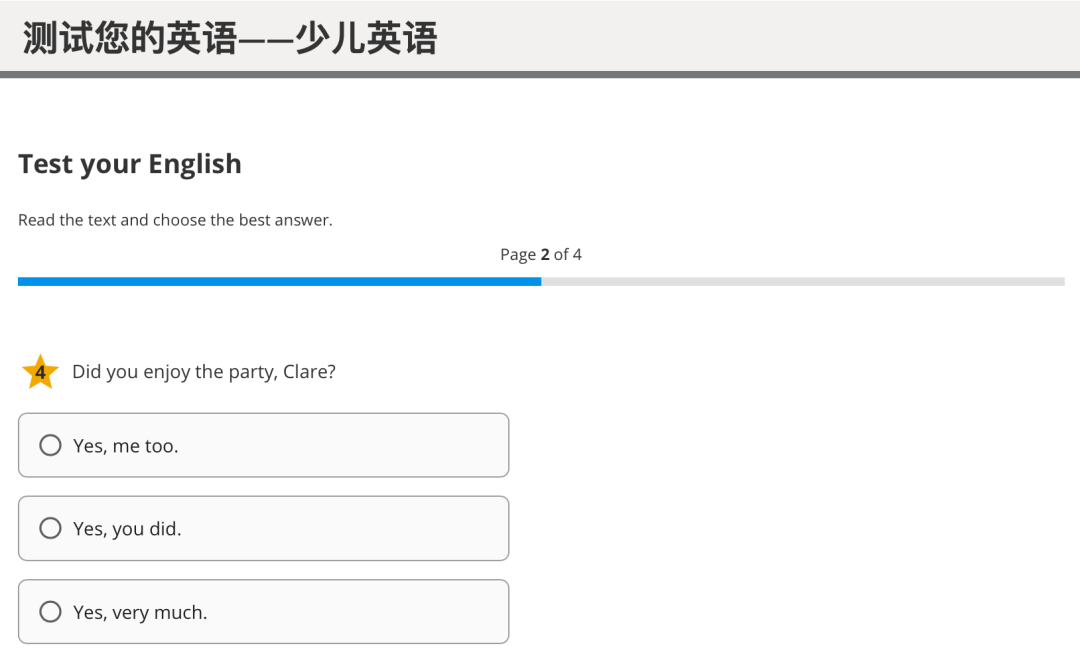Select the 'Yes, you did.' radio button

tap(50, 528)
